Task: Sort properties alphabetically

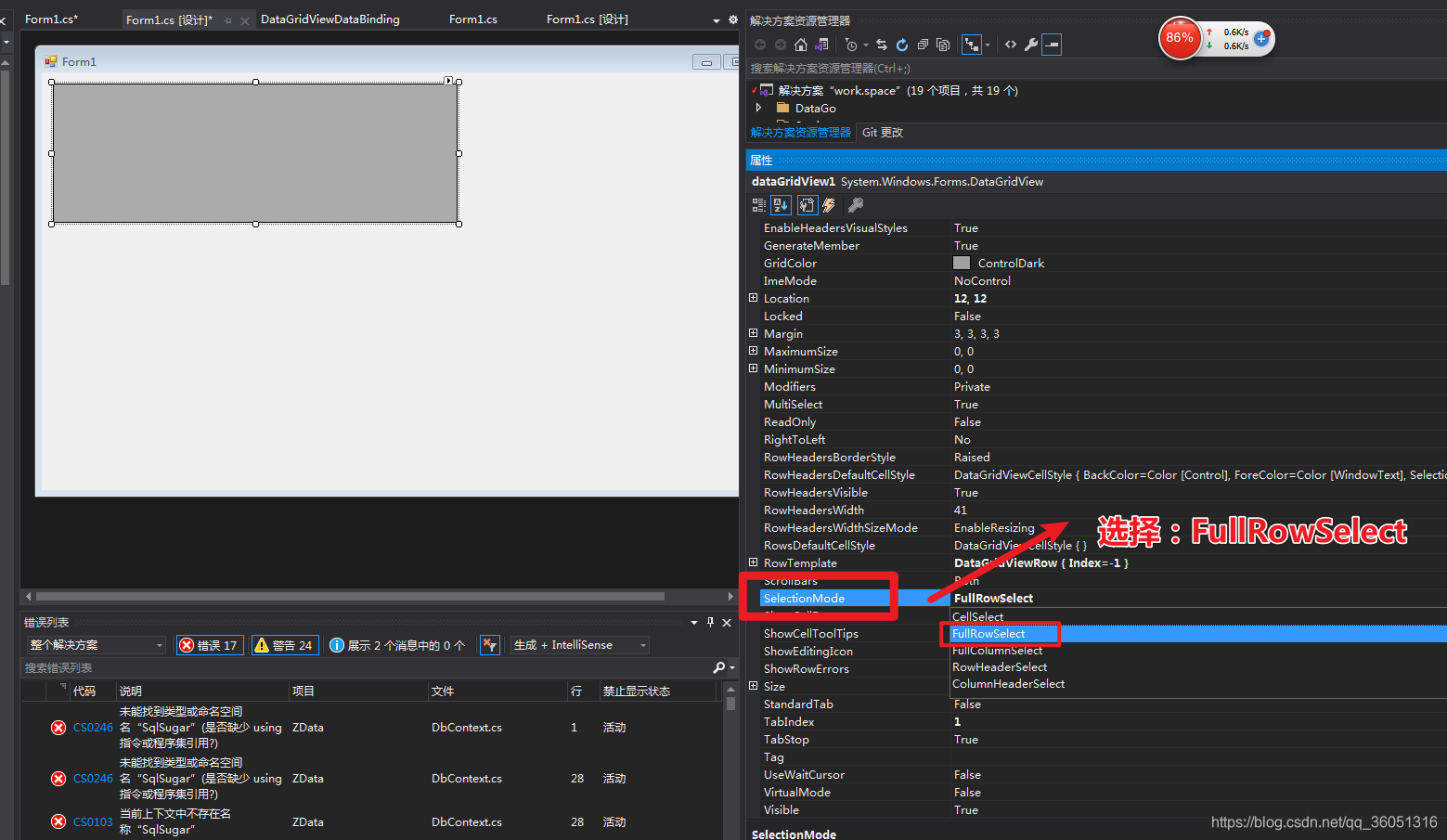Action: coord(781,205)
